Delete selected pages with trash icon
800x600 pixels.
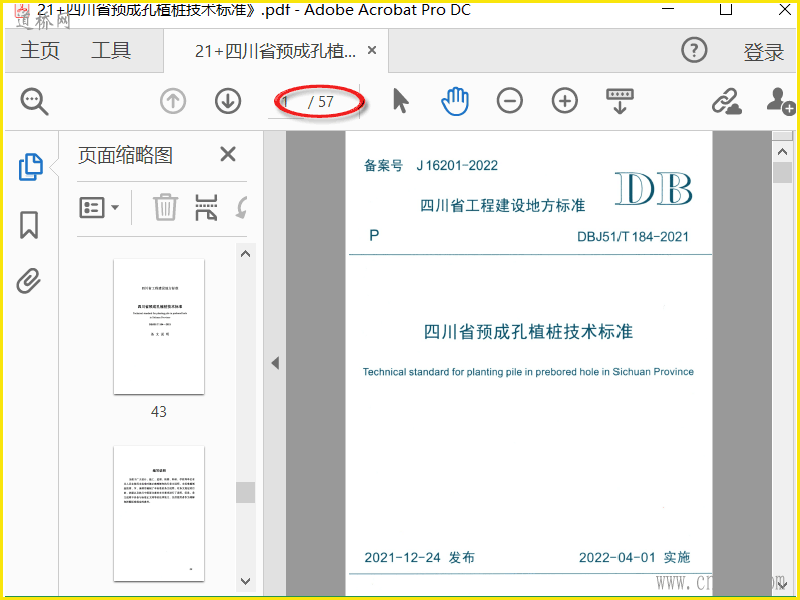pos(165,207)
